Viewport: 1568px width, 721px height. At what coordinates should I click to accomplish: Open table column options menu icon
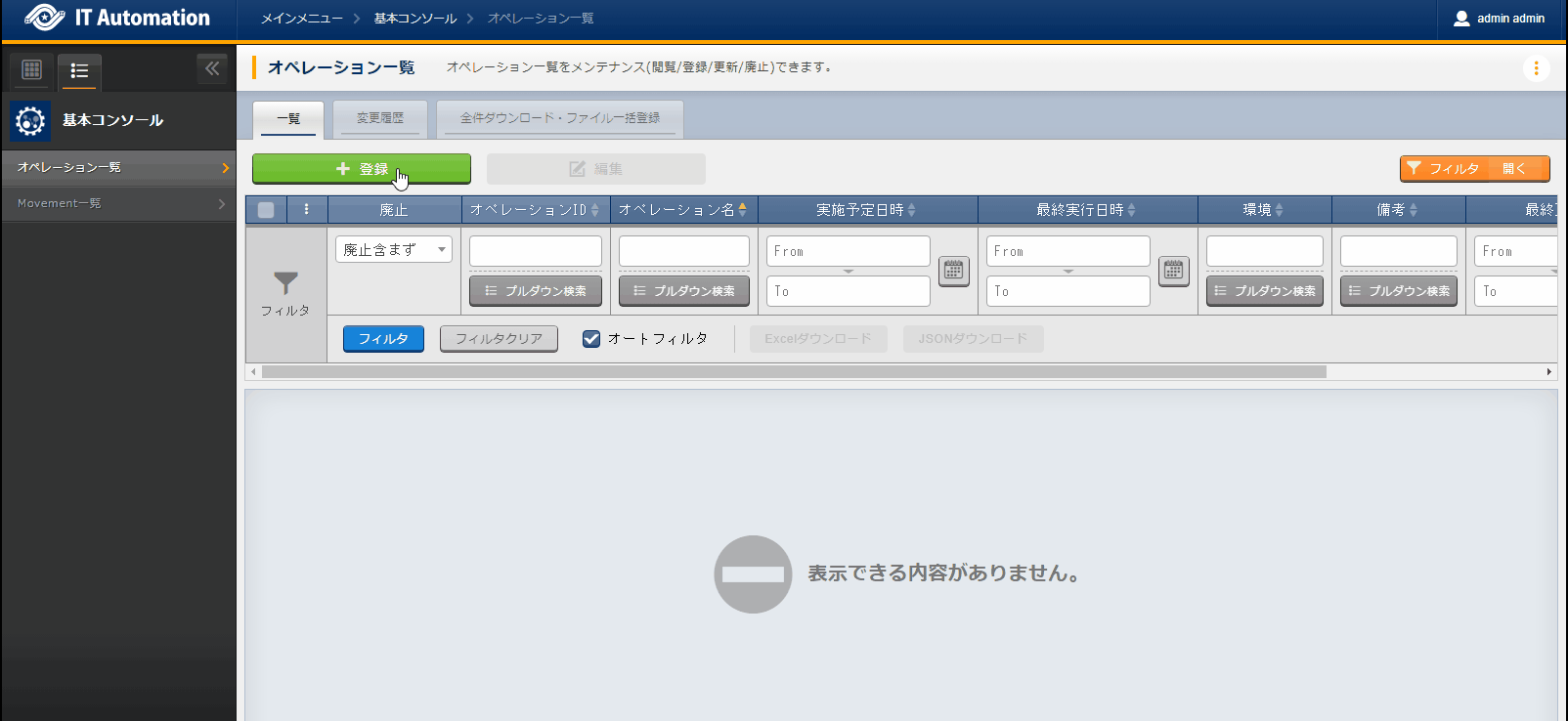pos(306,209)
